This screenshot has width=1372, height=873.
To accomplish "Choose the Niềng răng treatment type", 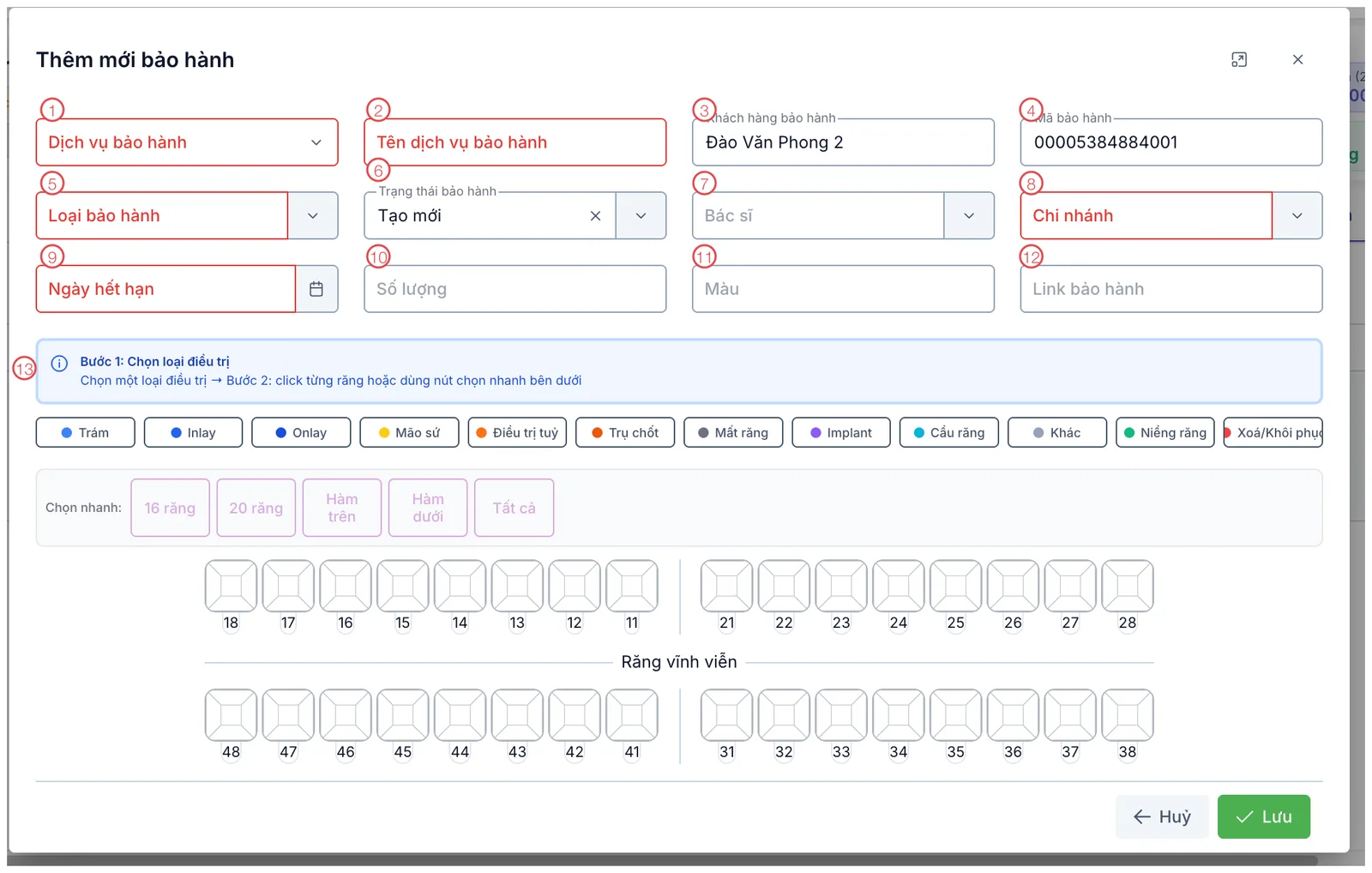I will pyautogui.click(x=1165, y=432).
